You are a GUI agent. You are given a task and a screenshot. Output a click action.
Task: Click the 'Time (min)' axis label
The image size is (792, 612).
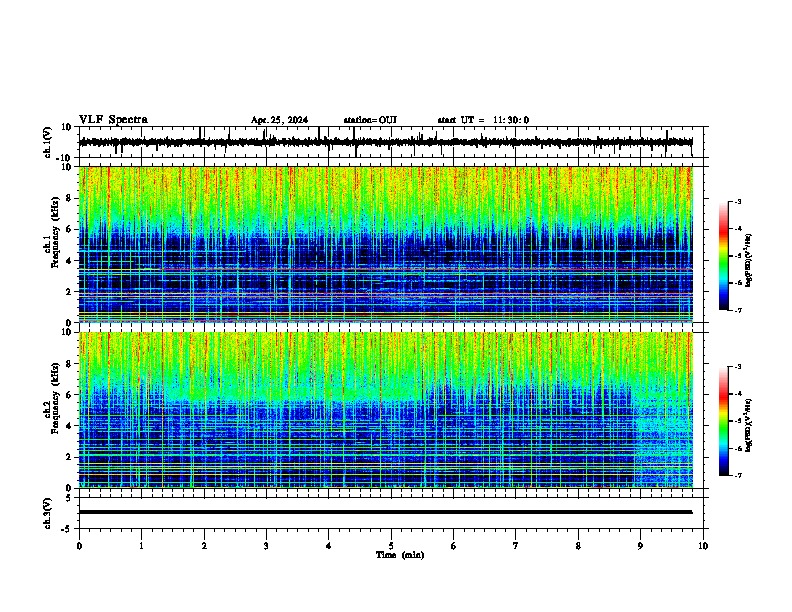(x=400, y=555)
